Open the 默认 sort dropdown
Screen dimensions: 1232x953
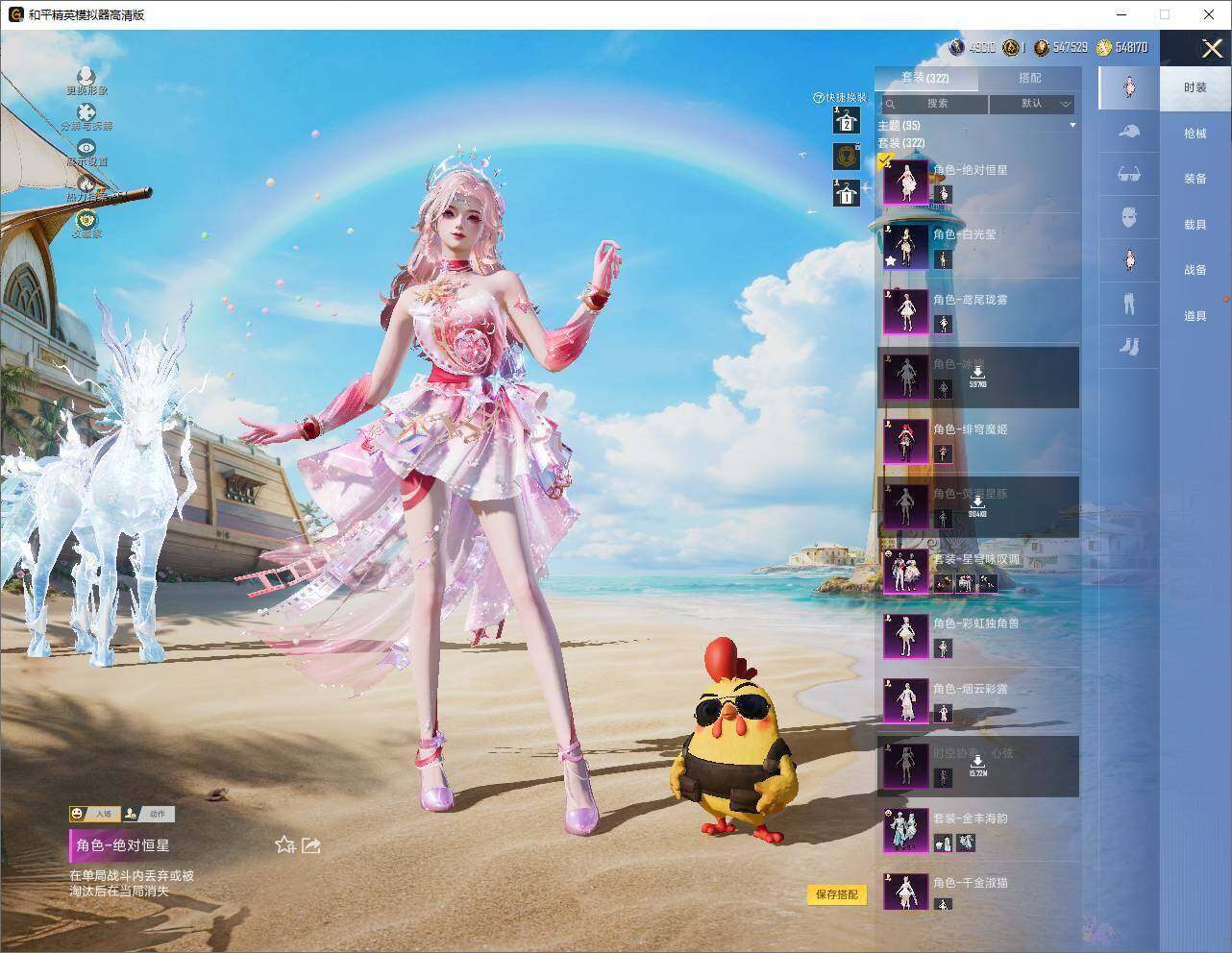click(1032, 104)
